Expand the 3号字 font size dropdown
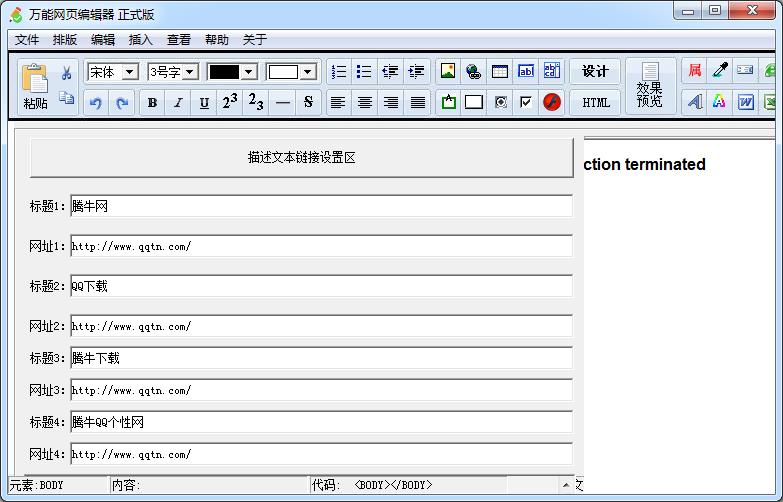This screenshot has width=783, height=502. point(188,72)
